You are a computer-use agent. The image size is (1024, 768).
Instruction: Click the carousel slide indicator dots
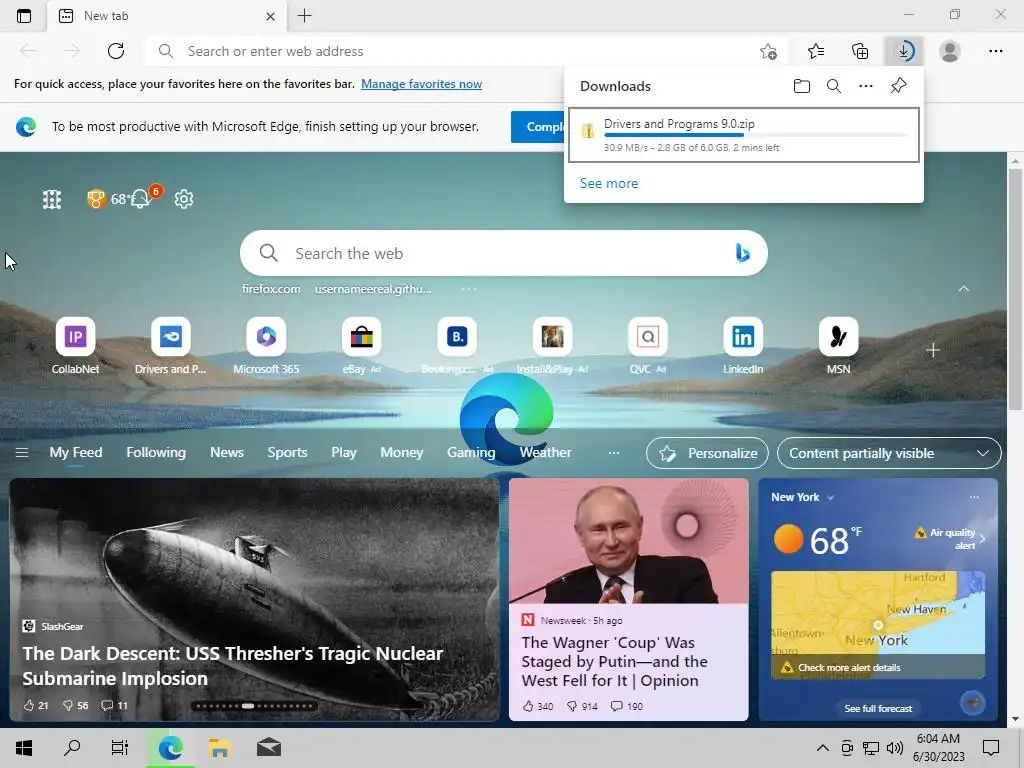tap(254, 706)
